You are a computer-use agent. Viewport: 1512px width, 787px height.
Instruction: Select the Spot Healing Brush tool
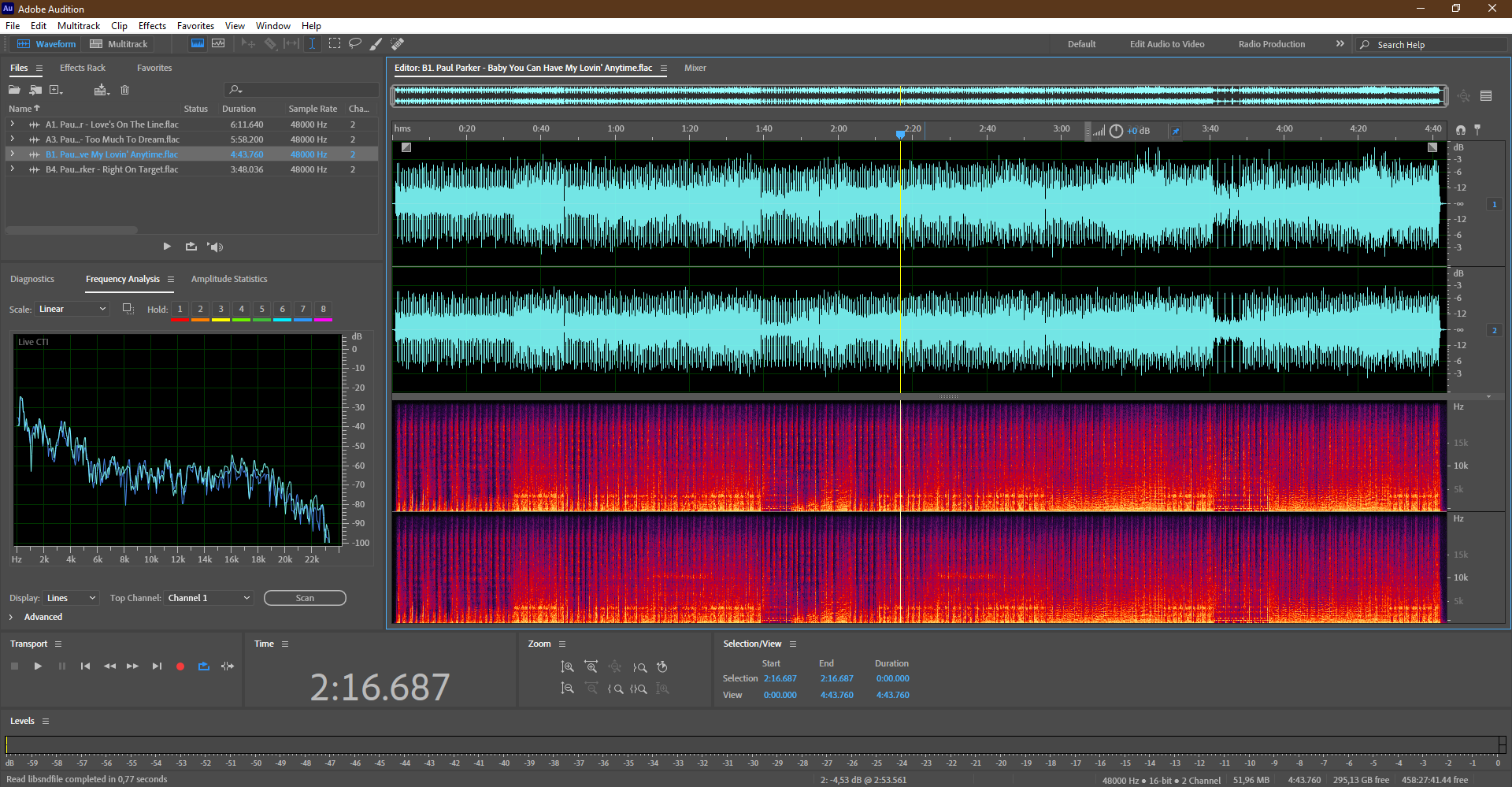point(398,44)
